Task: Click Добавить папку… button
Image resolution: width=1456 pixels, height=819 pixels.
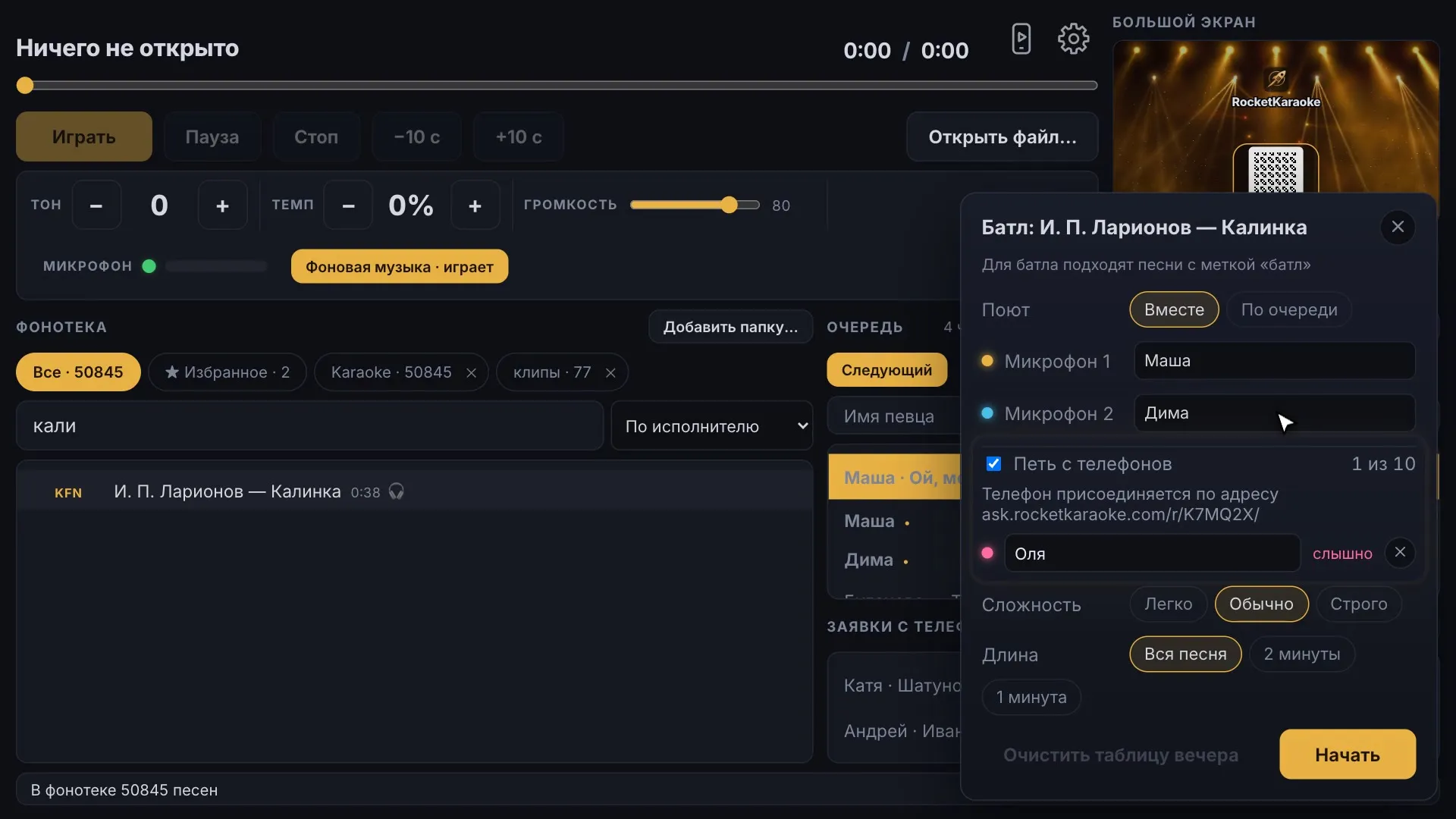Action: point(730,327)
